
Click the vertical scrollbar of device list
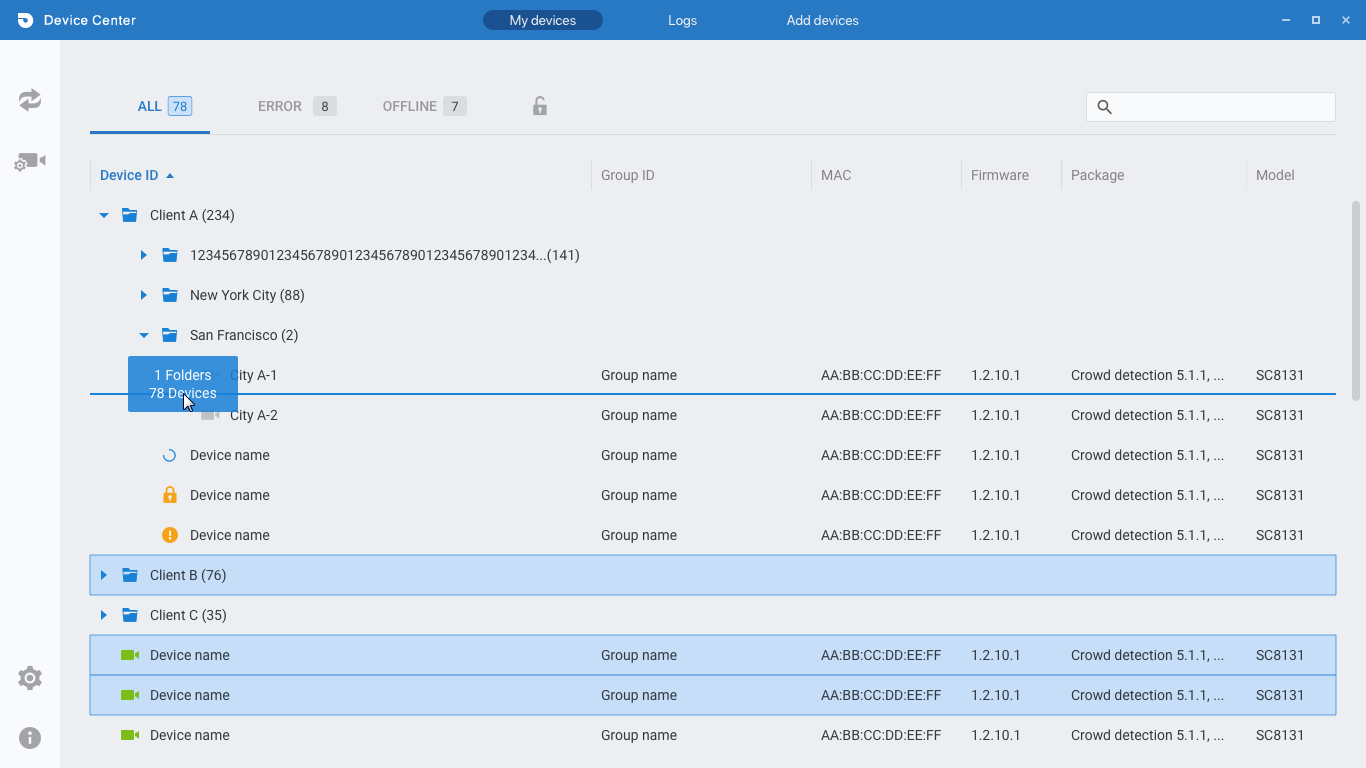pyautogui.click(x=1356, y=300)
